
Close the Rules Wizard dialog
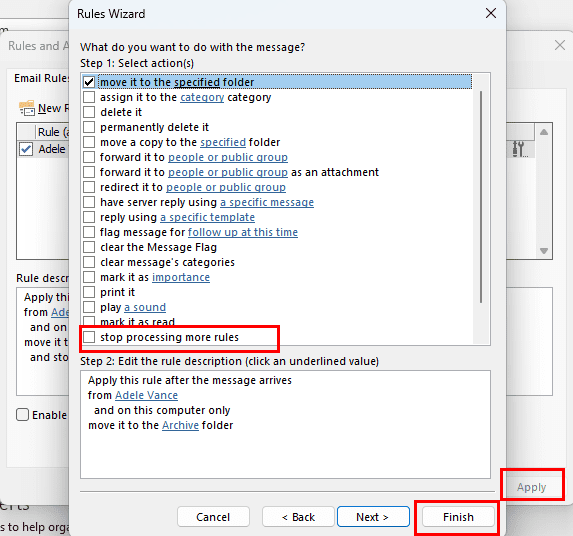tap(490, 14)
